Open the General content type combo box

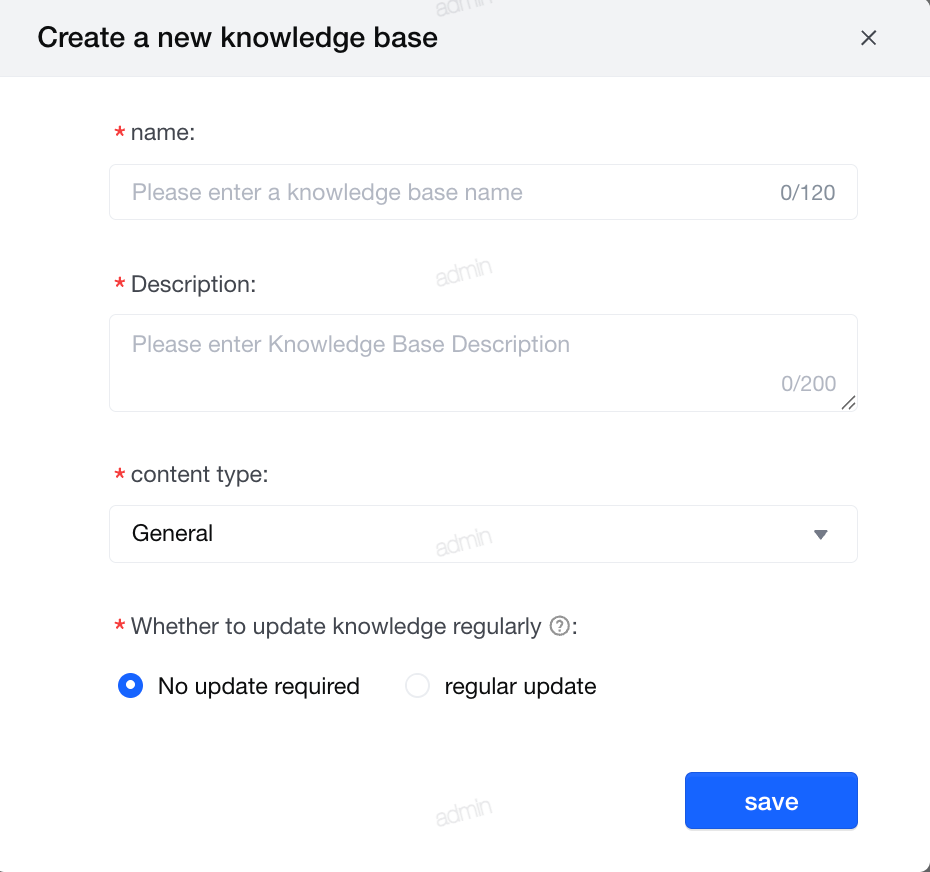(483, 534)
